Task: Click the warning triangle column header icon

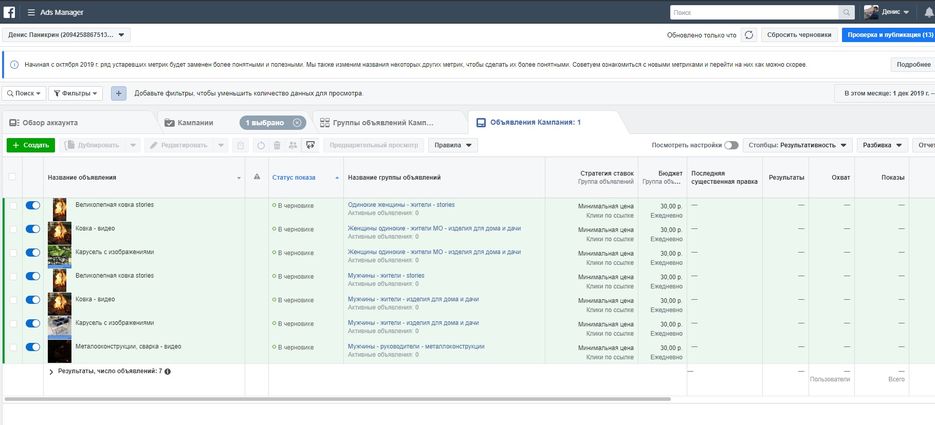Action: point(257,177)
